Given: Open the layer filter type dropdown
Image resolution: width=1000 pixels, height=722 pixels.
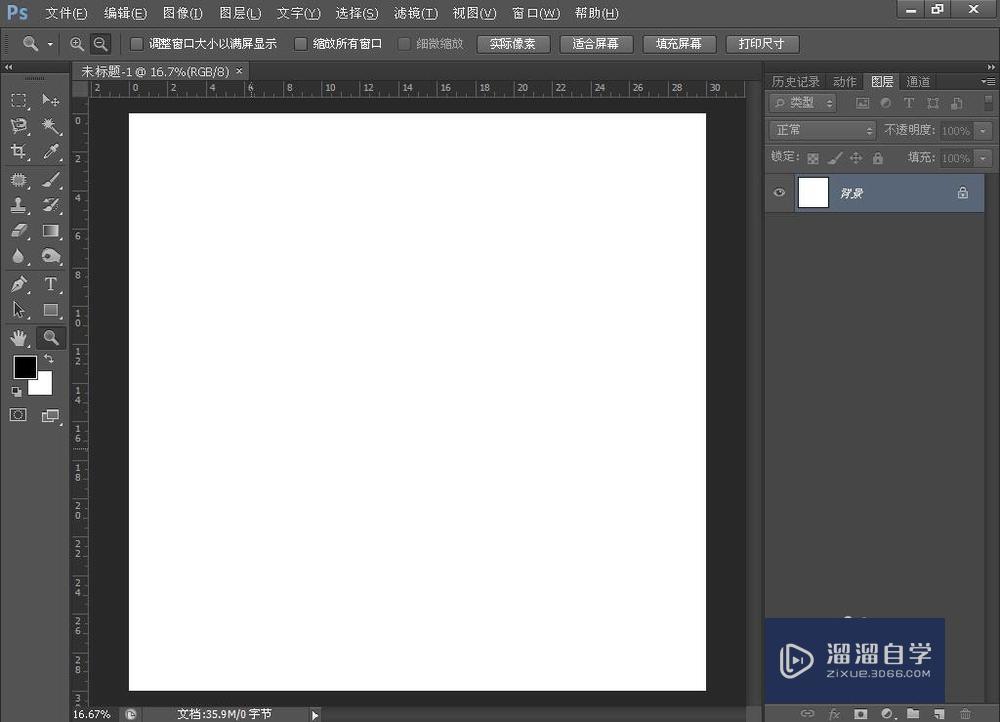Looking at the screenshot, I should coord(803,103).
